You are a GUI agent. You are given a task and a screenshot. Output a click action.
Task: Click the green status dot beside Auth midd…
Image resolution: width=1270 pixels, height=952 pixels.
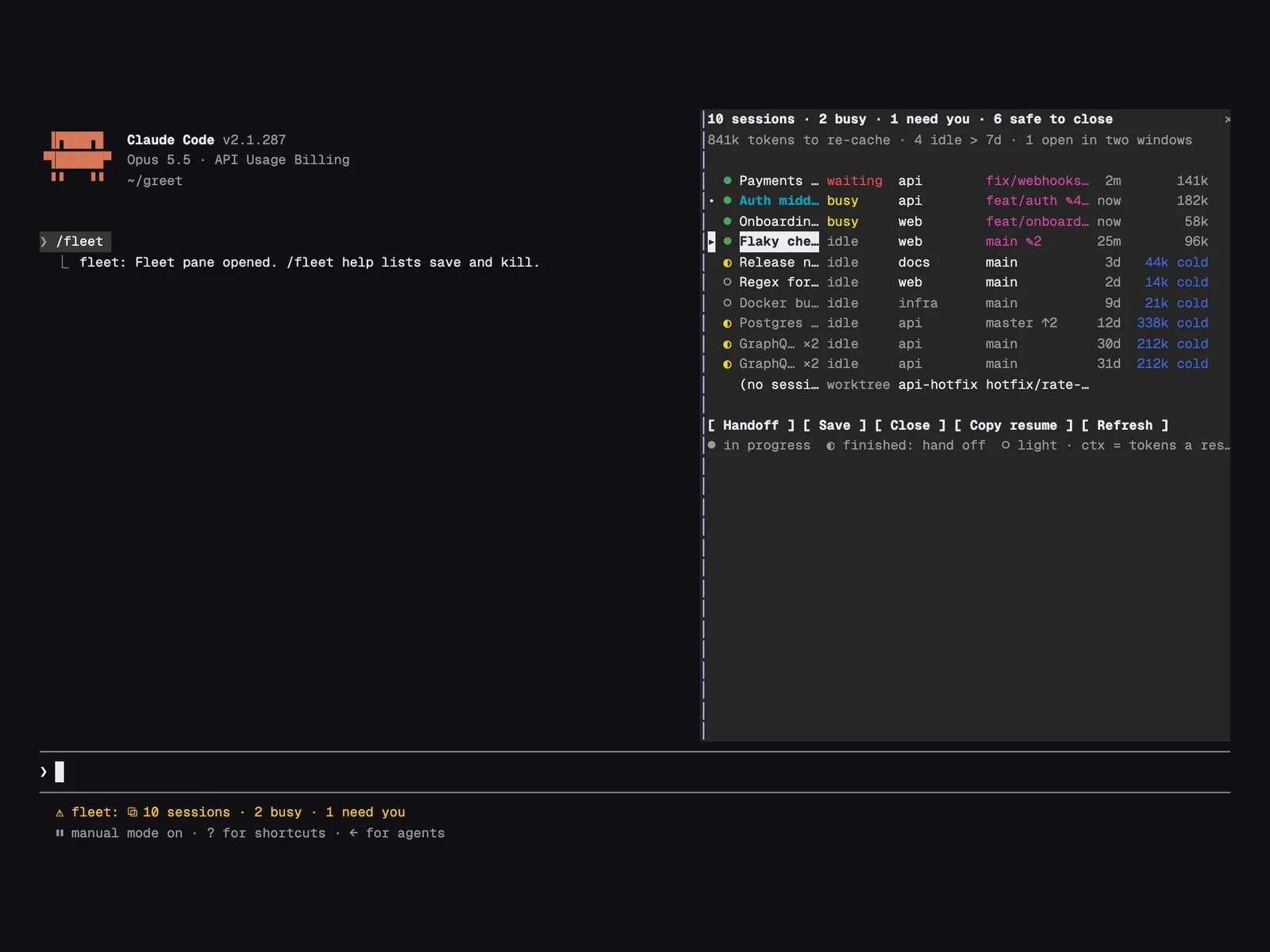coord(727,201)
